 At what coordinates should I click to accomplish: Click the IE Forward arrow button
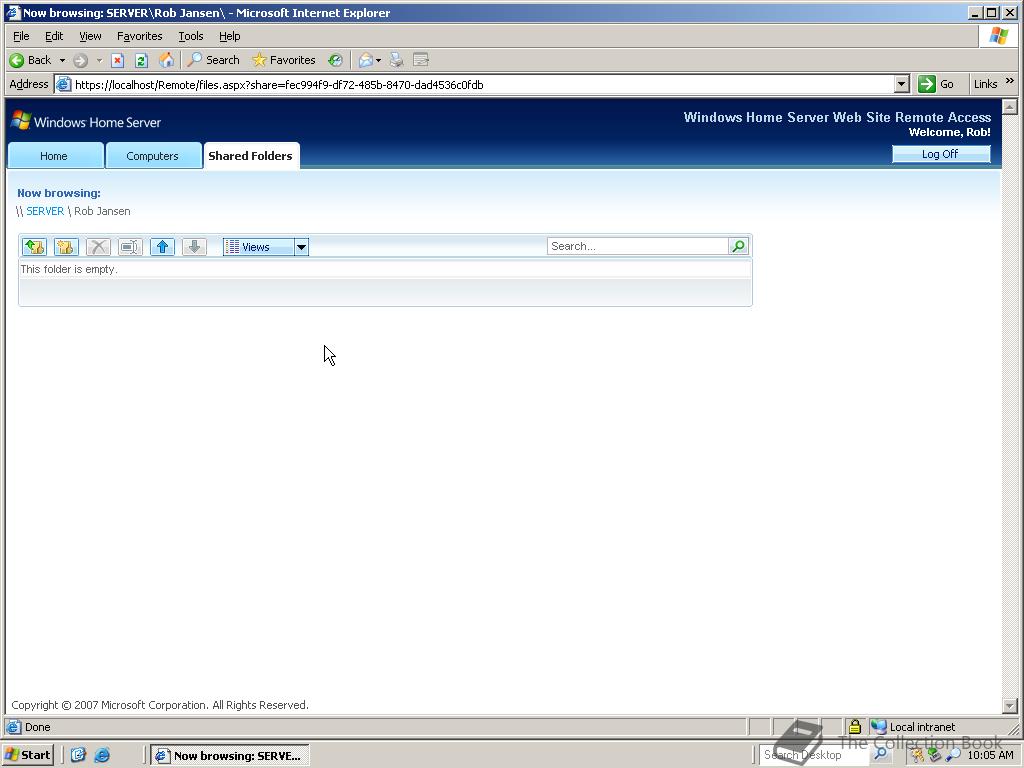pos(80,61)
